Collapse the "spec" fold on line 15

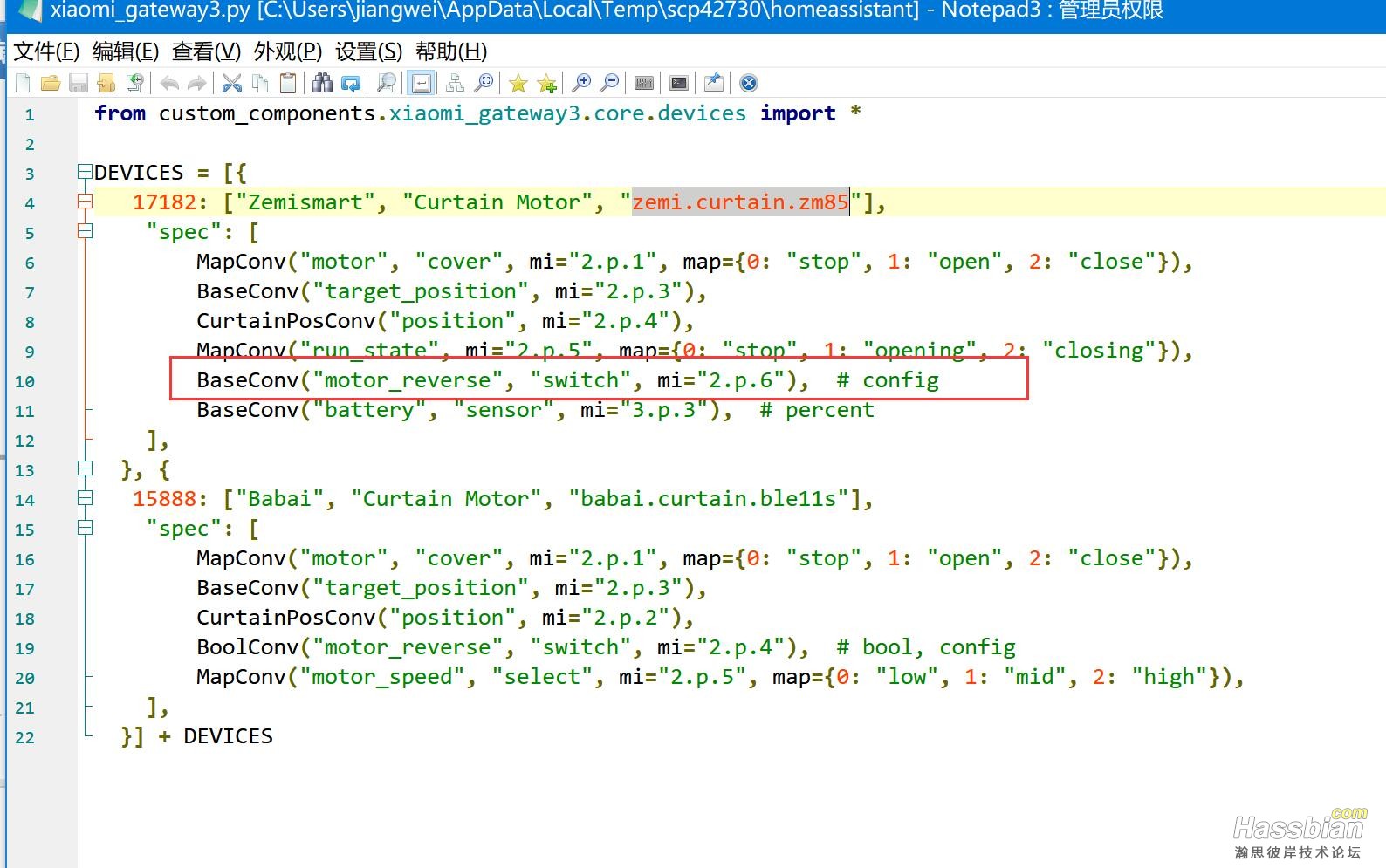coord(85,528)
